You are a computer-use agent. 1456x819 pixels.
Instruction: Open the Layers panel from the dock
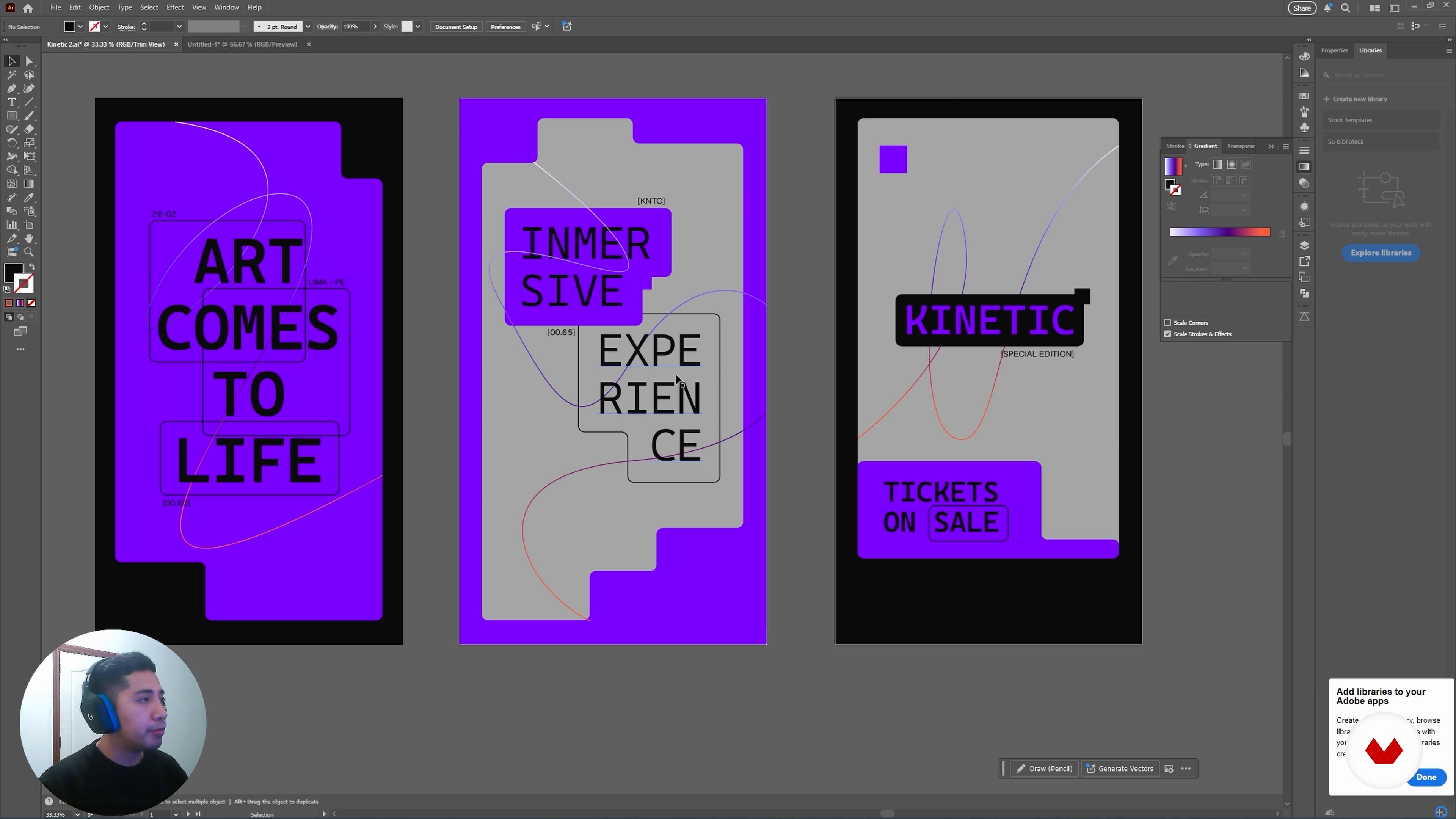[x=1304, y=245]
